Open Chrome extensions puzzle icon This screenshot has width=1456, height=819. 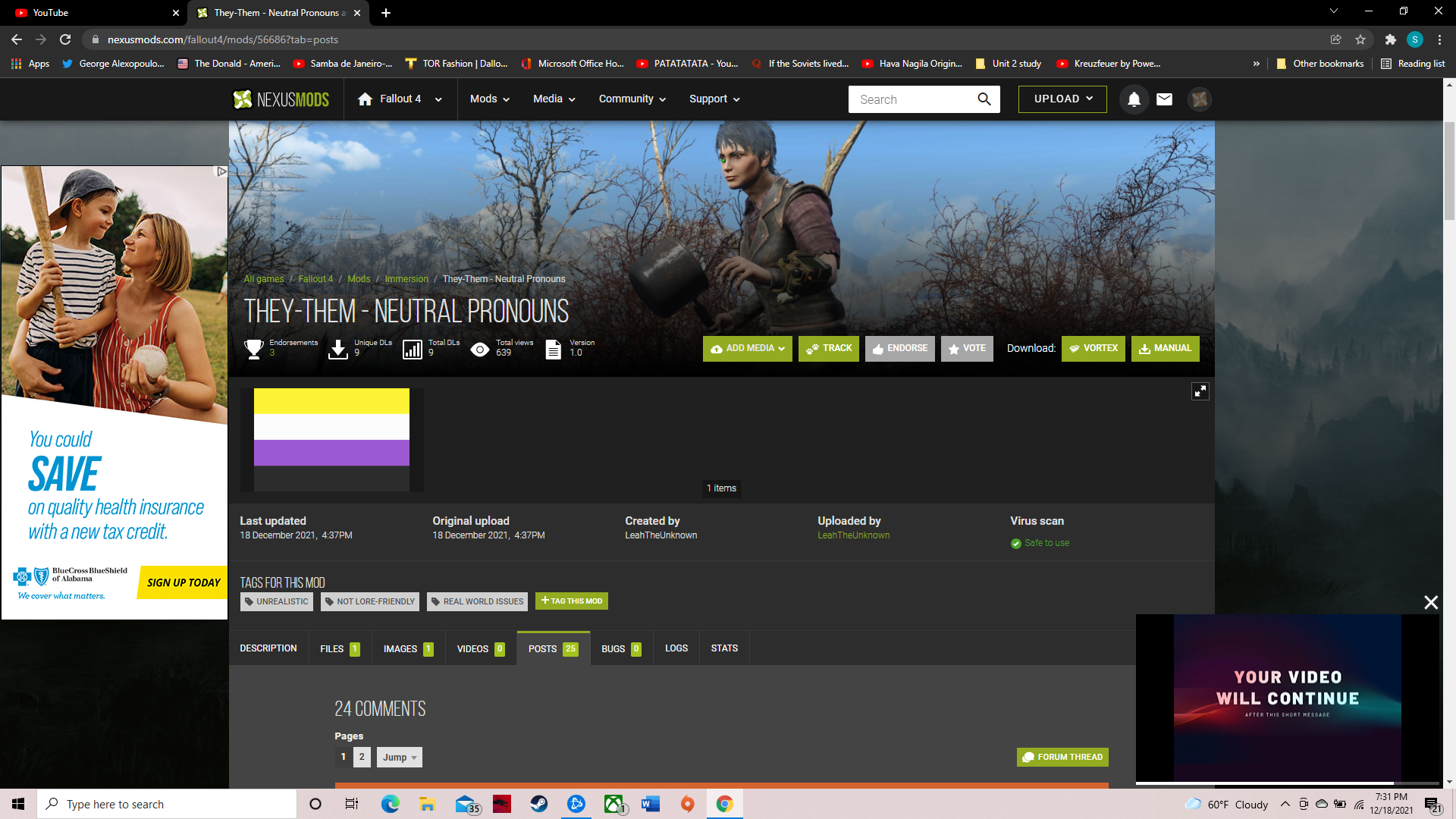coord(1390,39)
